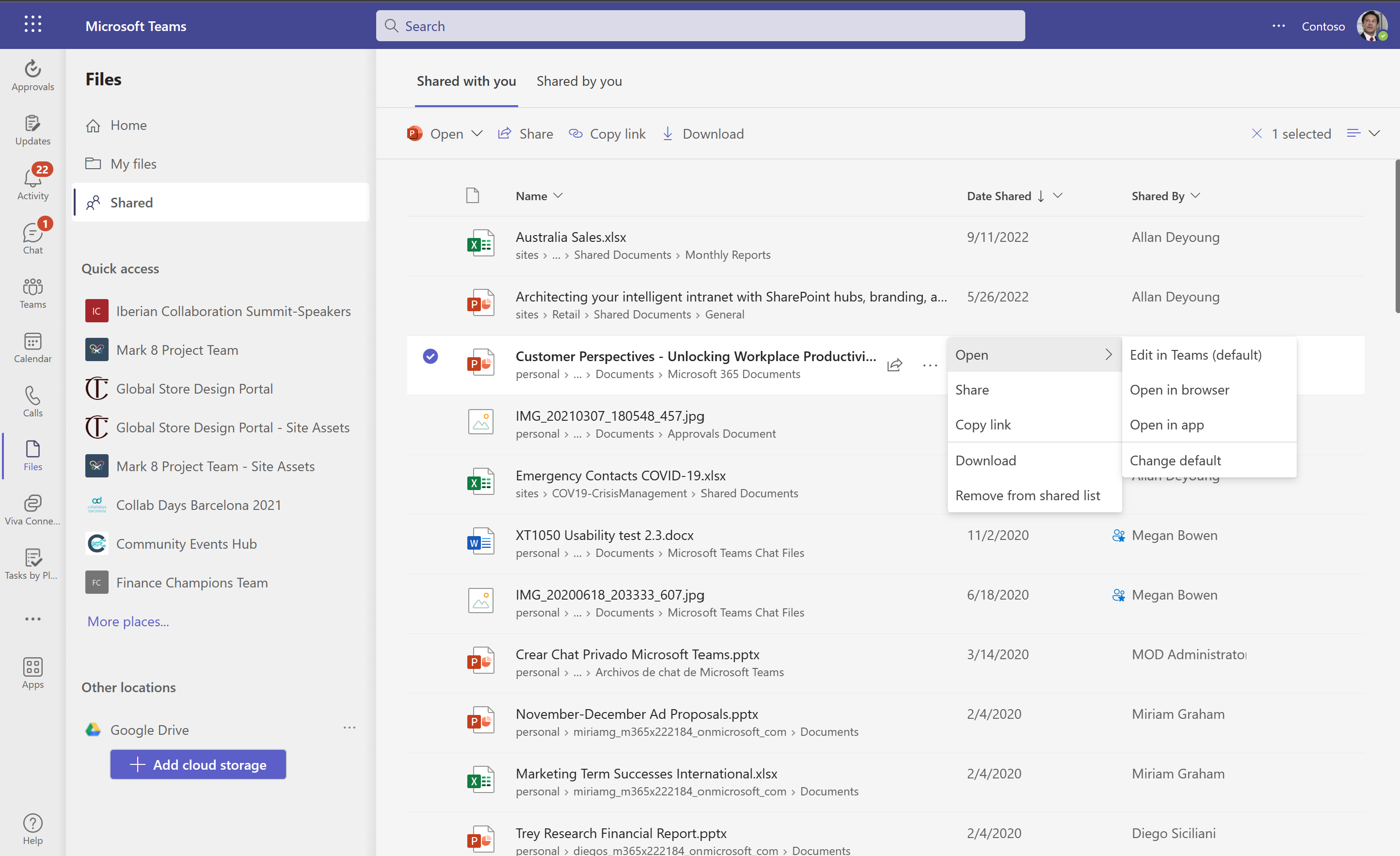The image size is (1400, 856).
Task: Choose Open in browser from submenu
Action: (x=1179, y=390)
